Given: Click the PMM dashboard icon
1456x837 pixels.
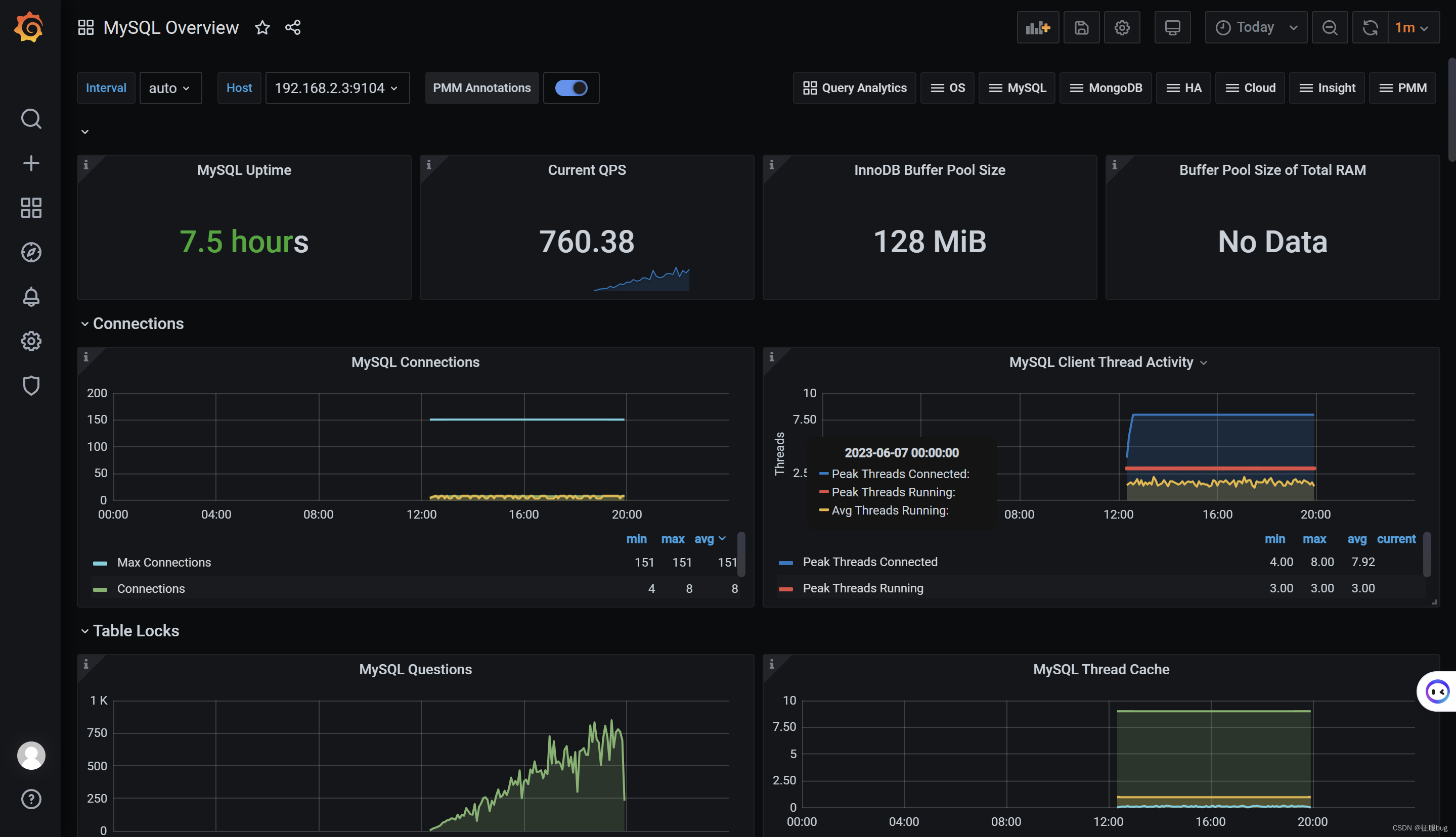Looking at the screenshot, I should 1404,88.
